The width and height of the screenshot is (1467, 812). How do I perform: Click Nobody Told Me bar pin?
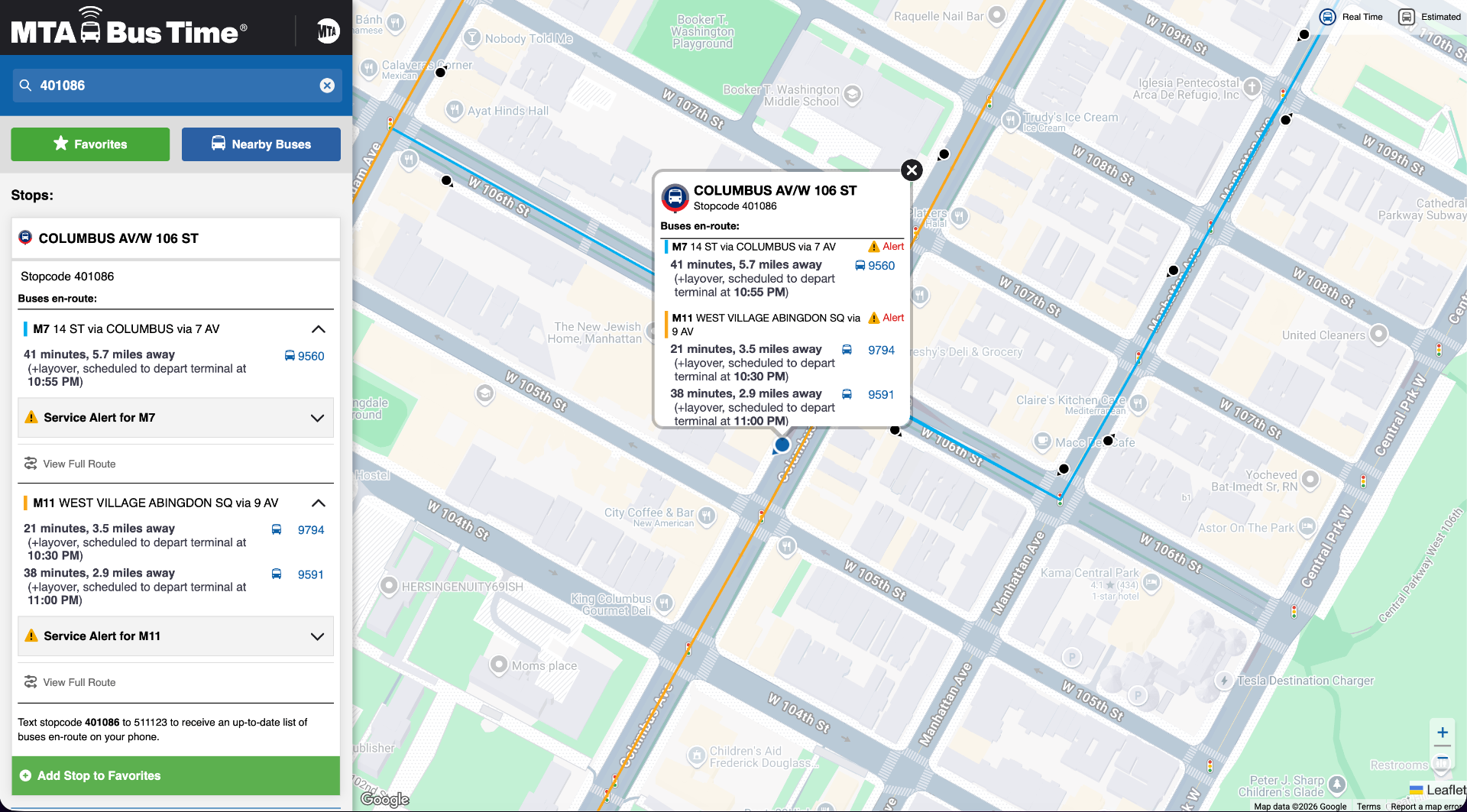472,37
